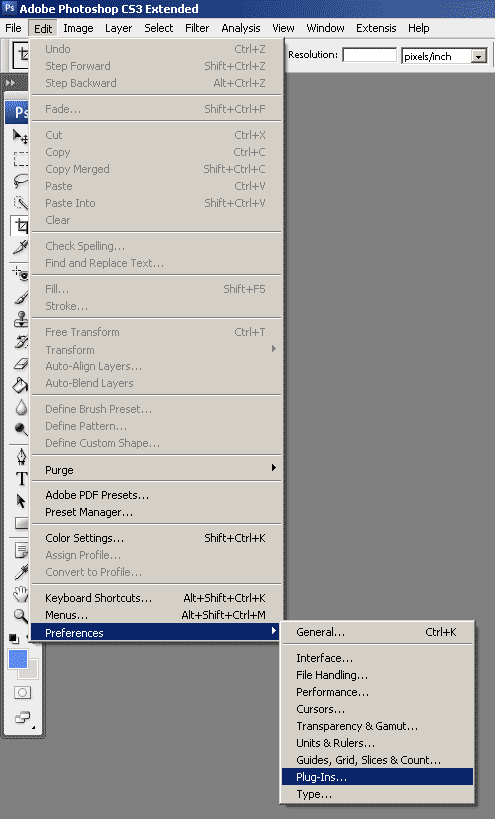Open General preferences
The height and width of the screenshot is (819, 495).
378,632
